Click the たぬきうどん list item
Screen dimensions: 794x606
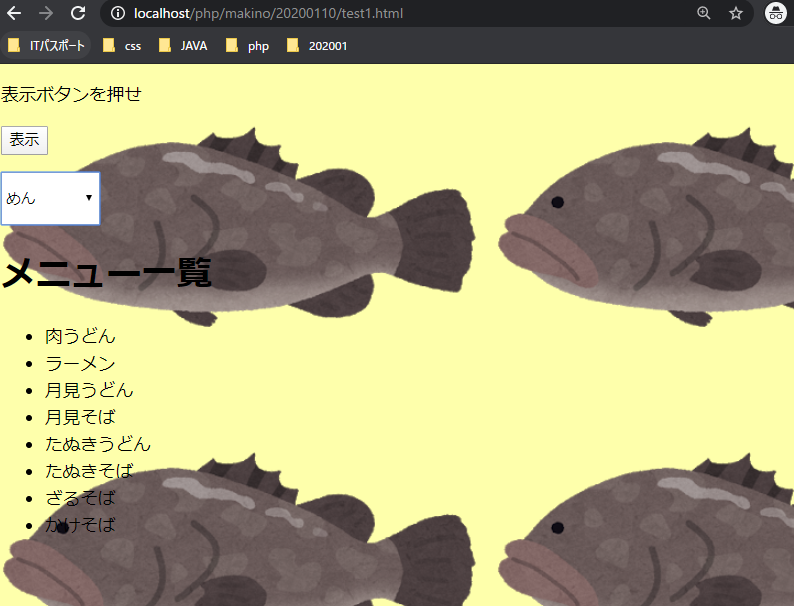point(98,444)
